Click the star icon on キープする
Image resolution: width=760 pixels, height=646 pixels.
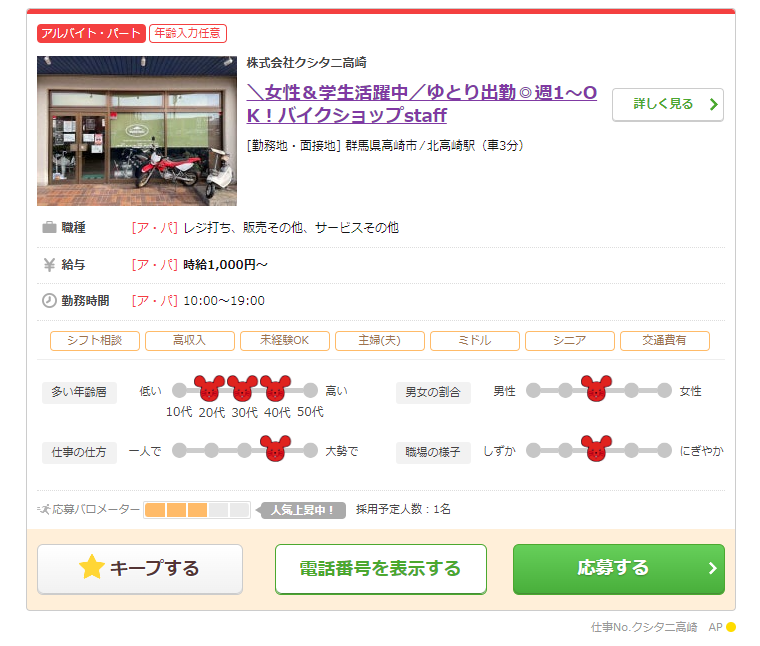tap(92, 568)
